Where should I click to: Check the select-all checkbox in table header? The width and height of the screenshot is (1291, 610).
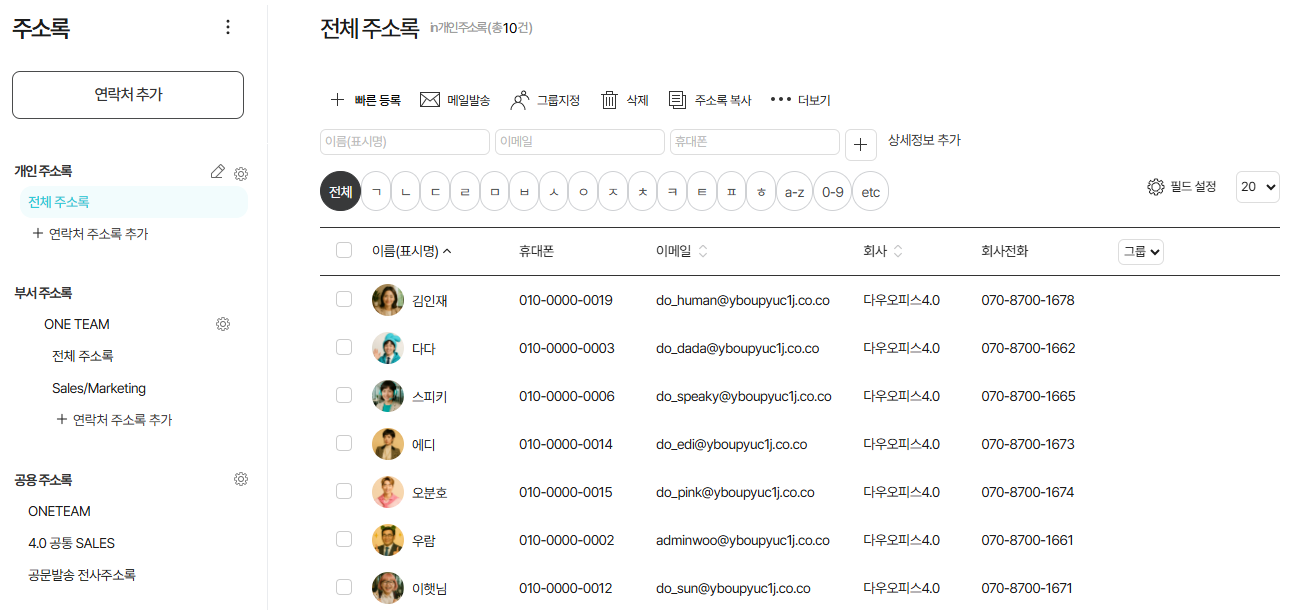[344, 251]
